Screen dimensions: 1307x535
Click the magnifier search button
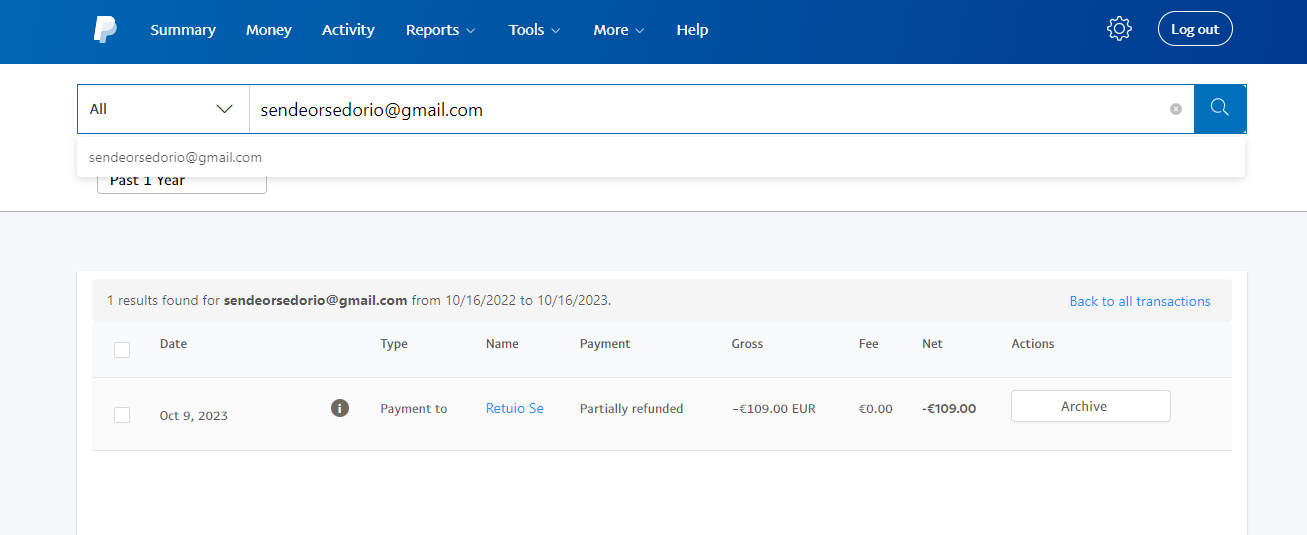click(x=1220, y=108)
